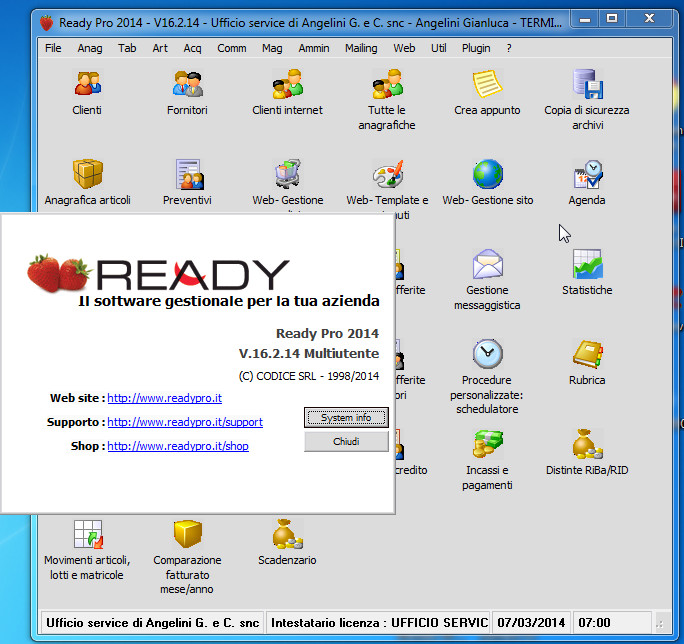Open Incassi e pagamenti
The image size is (684, 644).
click(487, 443)
